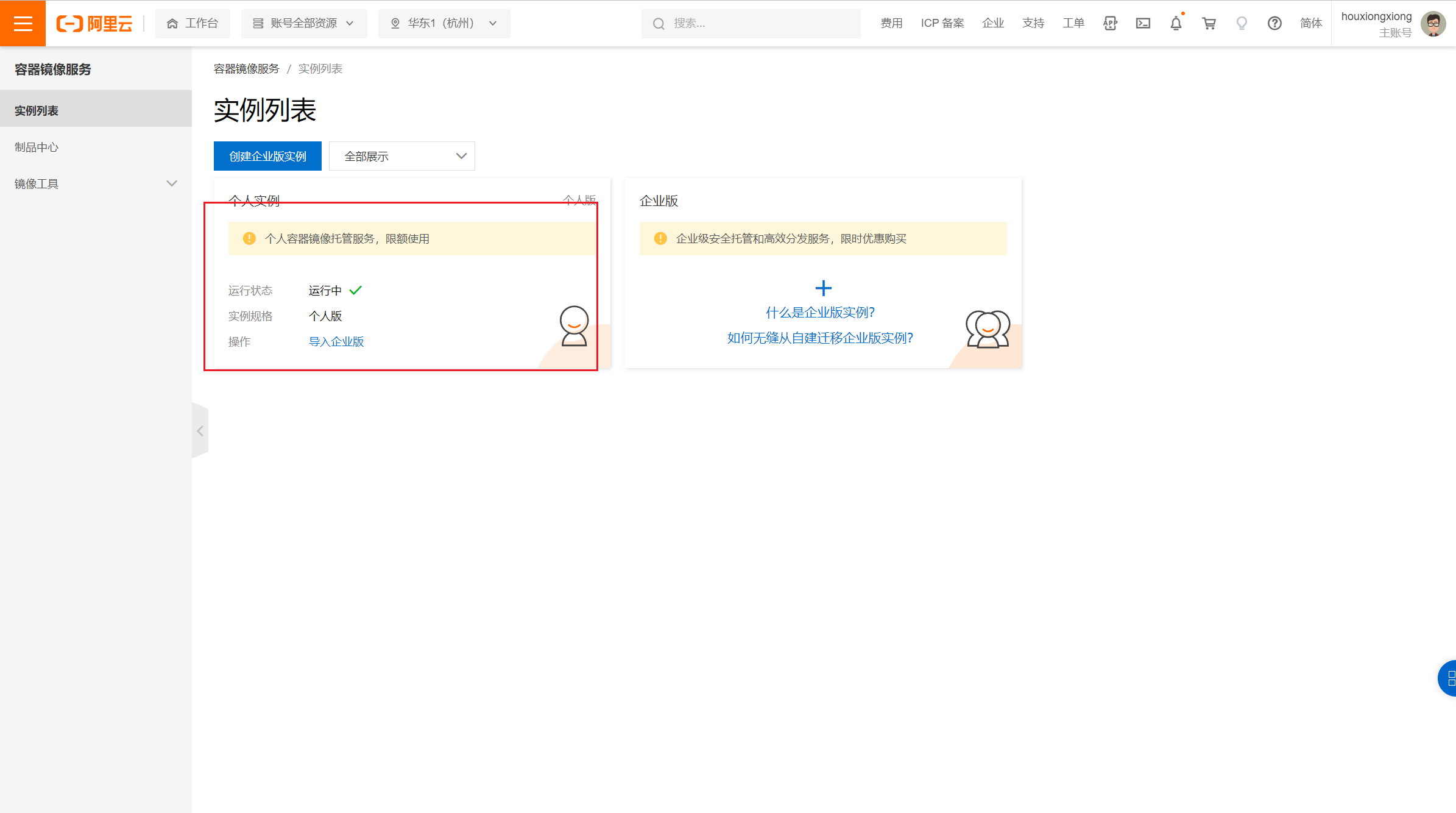Open the shopping cart icon
The height and width of the screenshot is (813, 1456).
[1209, 23]
